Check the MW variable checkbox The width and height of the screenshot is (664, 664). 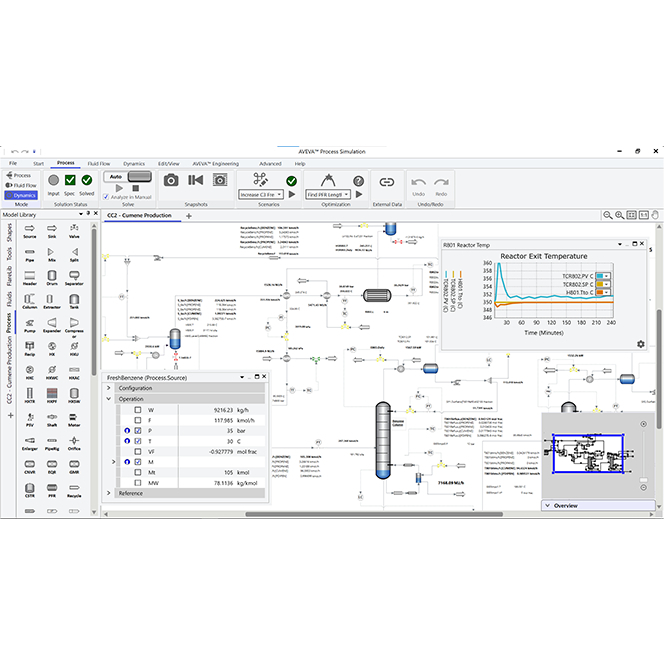138,483
